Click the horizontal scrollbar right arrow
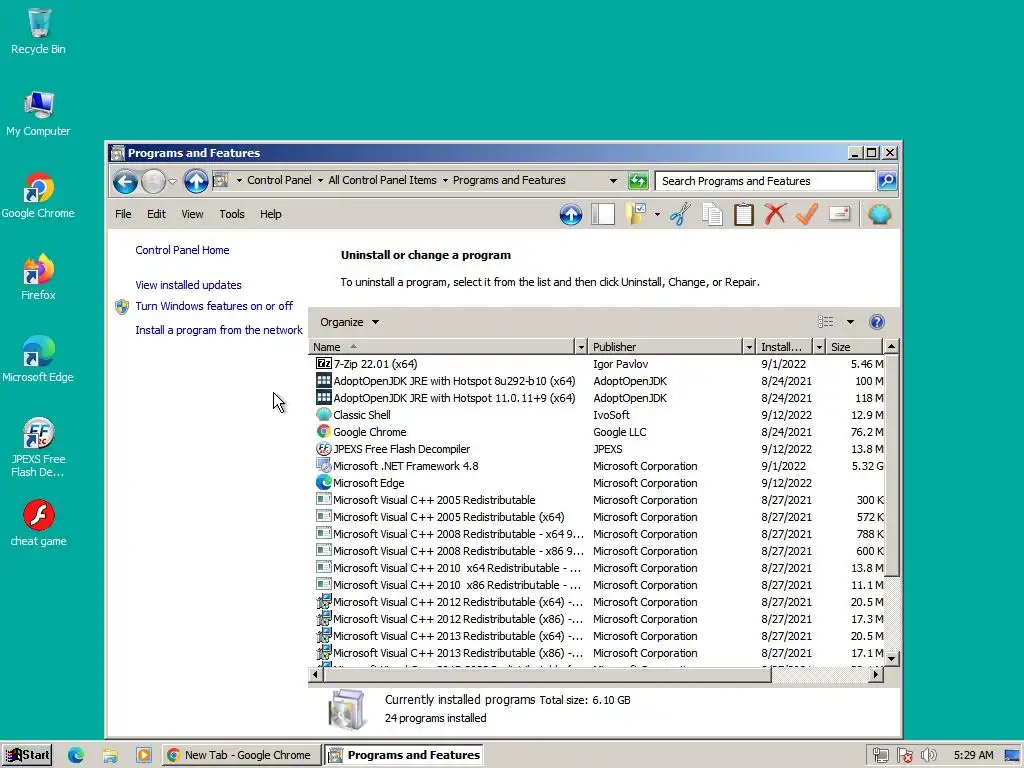Screen dimensions: 1024x768 coord(876,675)
